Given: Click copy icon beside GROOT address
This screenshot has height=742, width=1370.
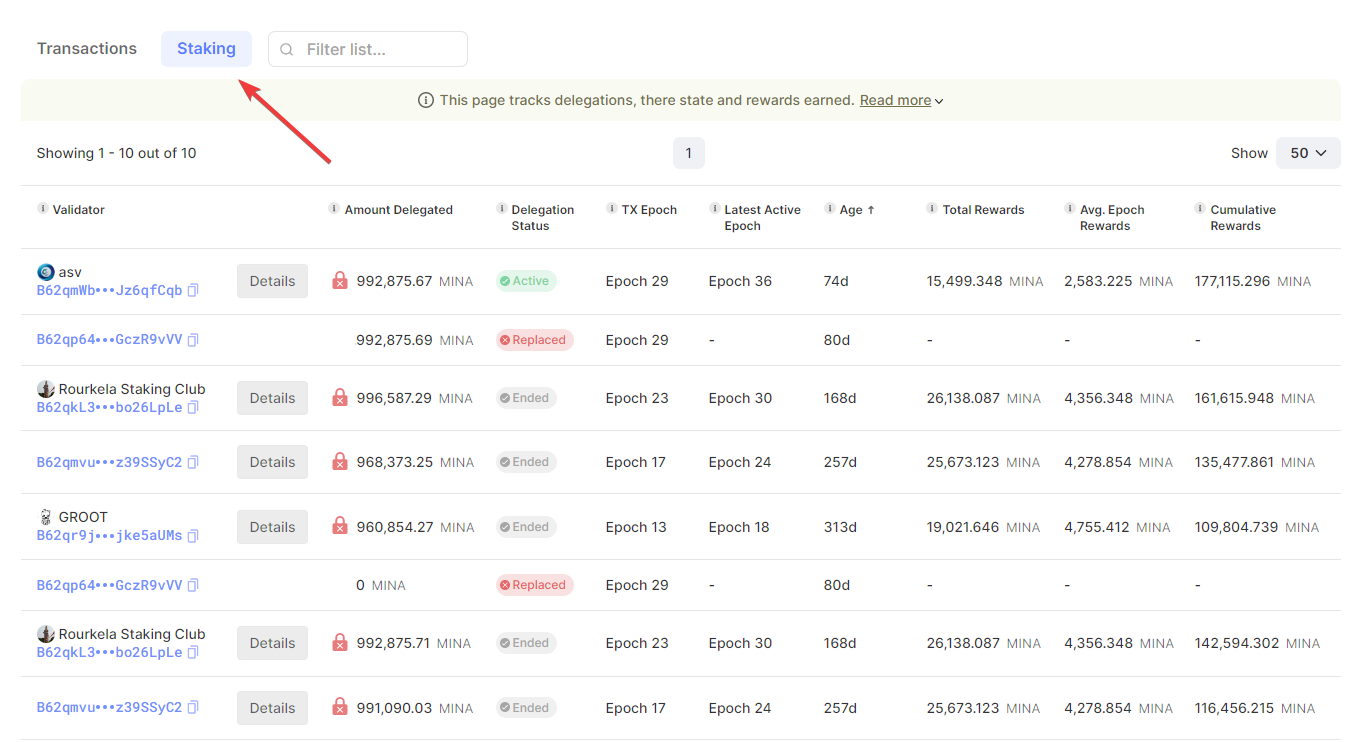Looking at the screenshot, I should coord(193,536).
